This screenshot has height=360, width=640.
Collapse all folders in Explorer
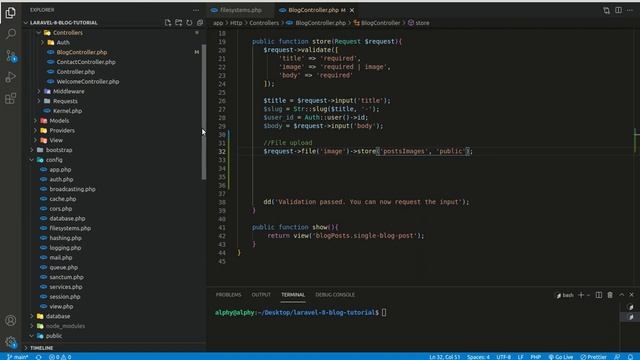pos(200,22)
